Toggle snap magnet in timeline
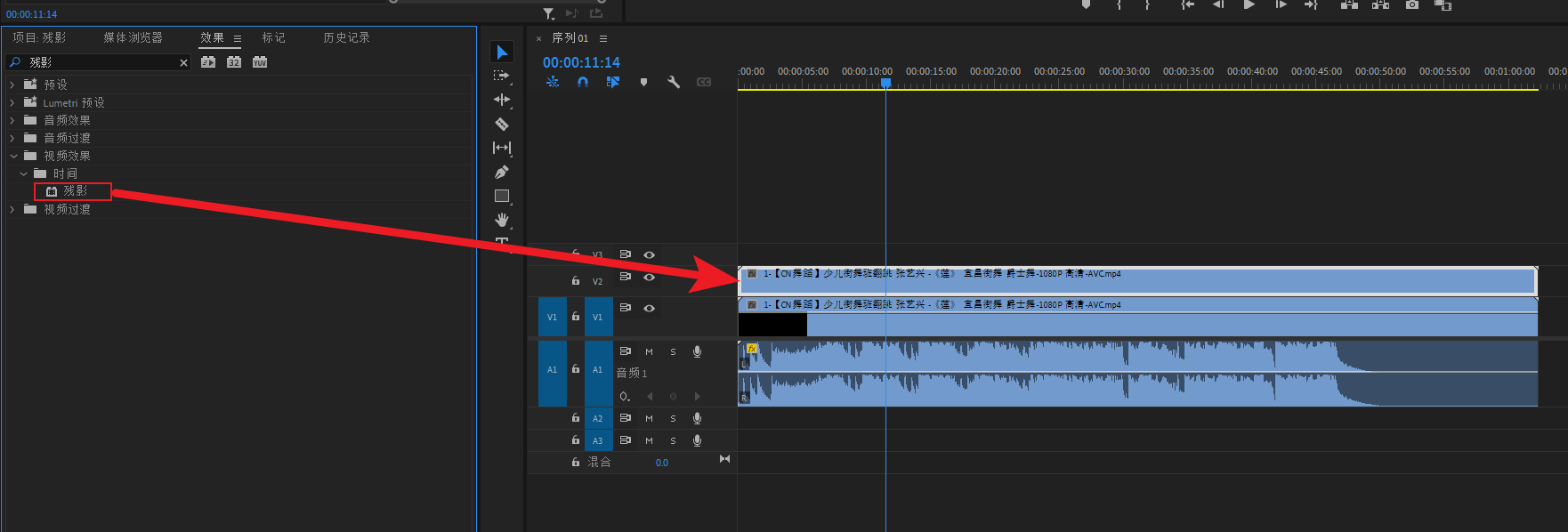Screen dimensions: 1568x532 click(583, 82)
